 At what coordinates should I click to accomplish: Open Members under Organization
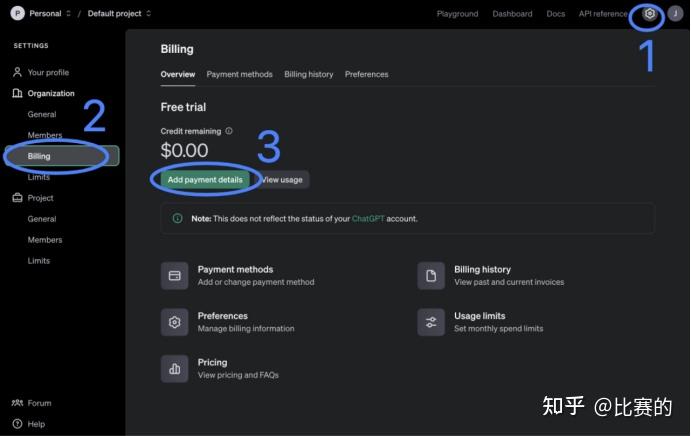click(x=45, y=135)
